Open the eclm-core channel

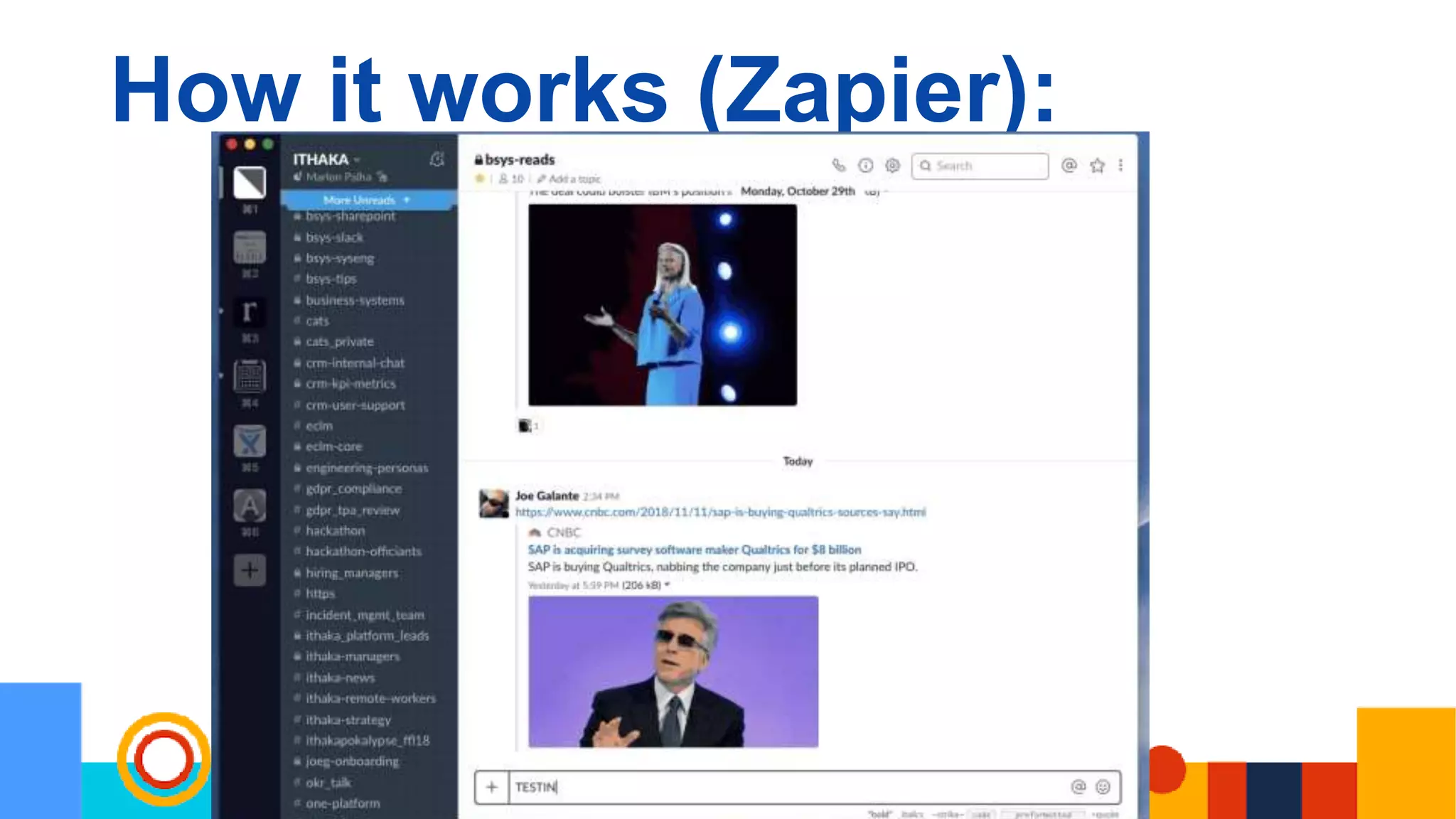tap(333, 446)
